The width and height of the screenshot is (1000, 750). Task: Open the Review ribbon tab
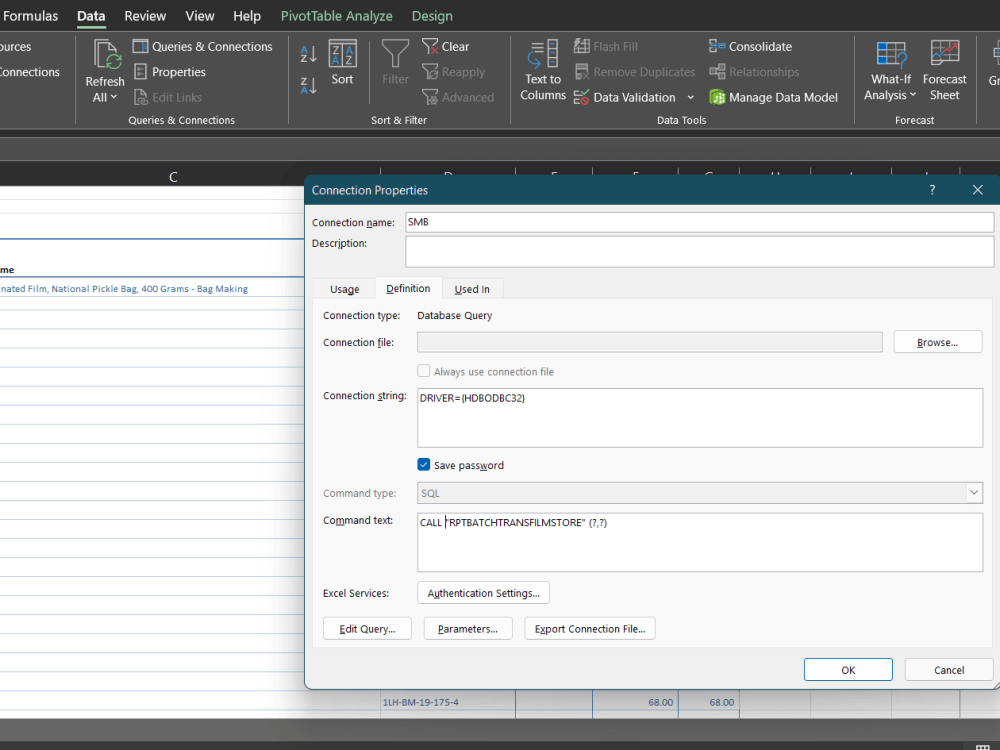[x=144, y=15]
